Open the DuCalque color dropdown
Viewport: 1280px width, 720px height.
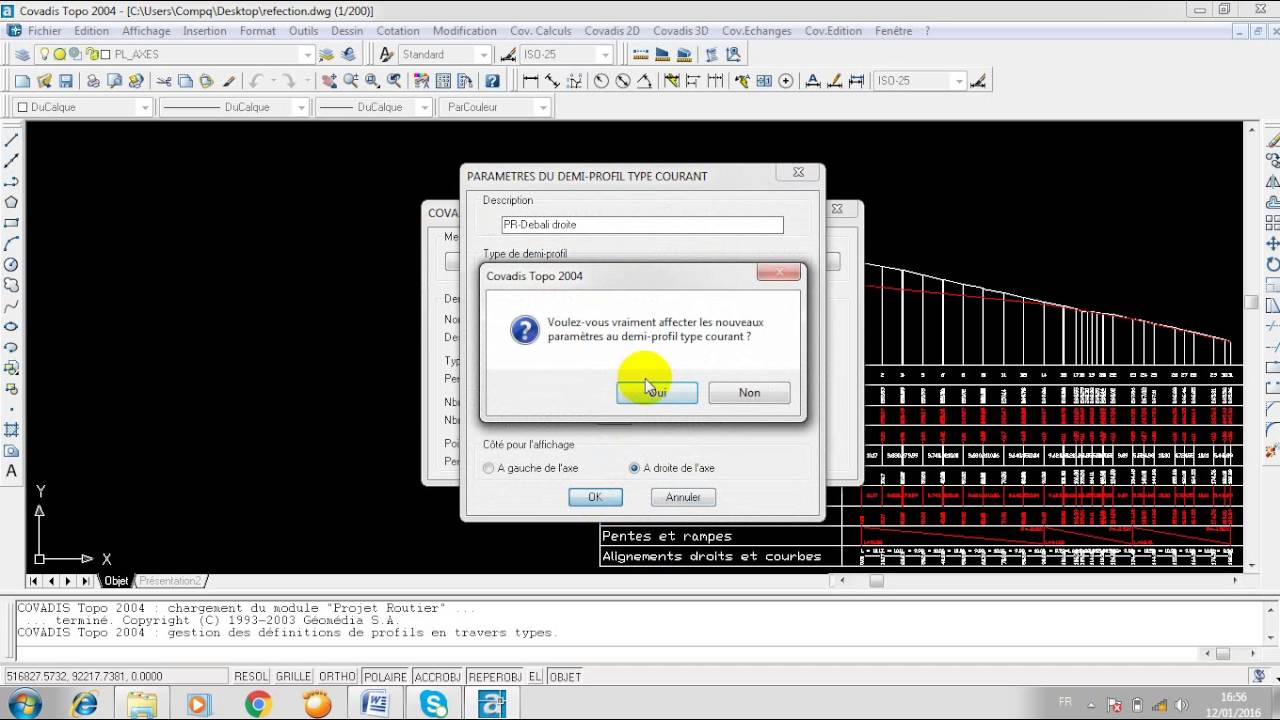pos(144,107)
